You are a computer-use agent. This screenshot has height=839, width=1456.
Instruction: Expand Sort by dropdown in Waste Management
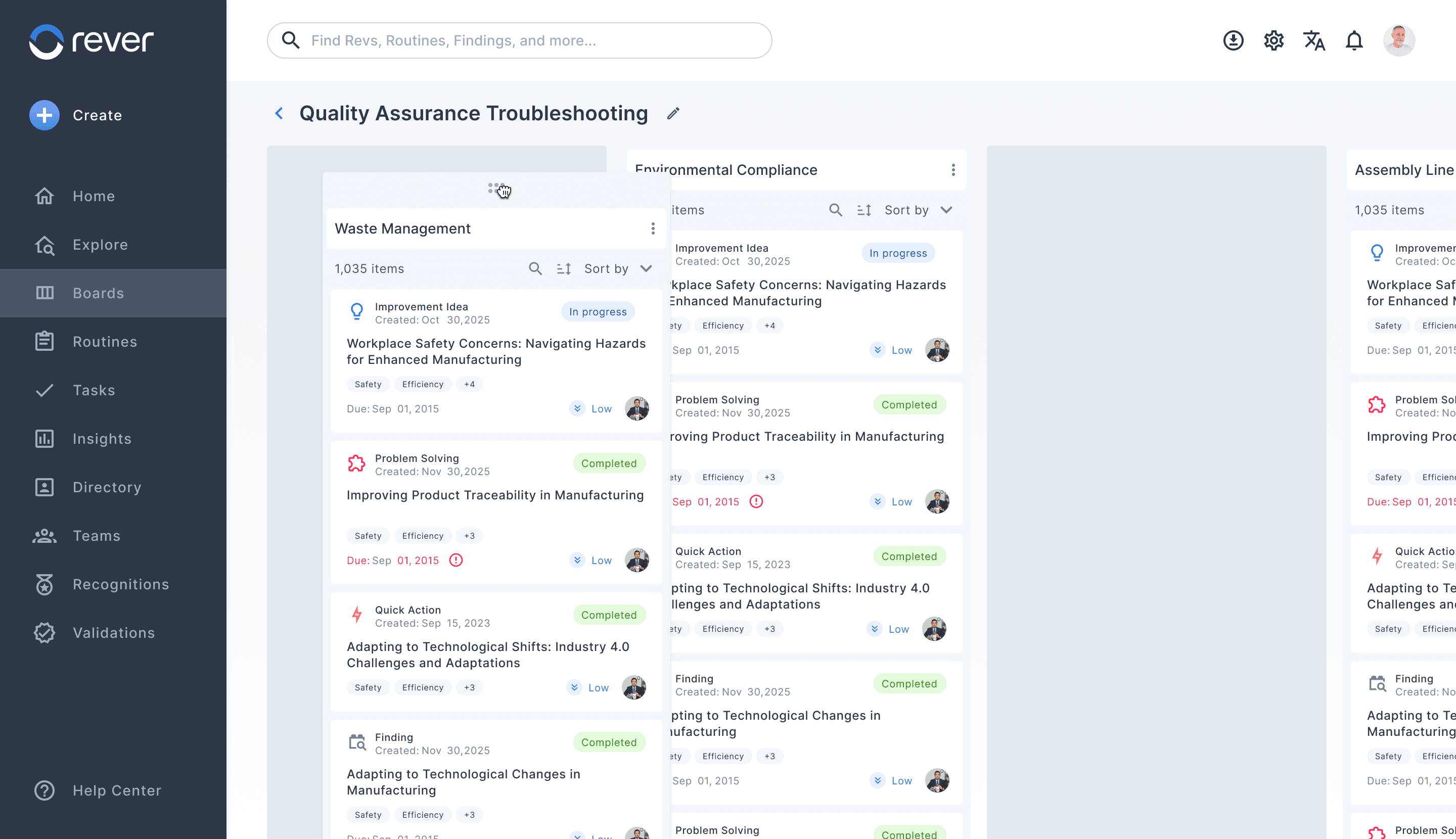point(618,268)
